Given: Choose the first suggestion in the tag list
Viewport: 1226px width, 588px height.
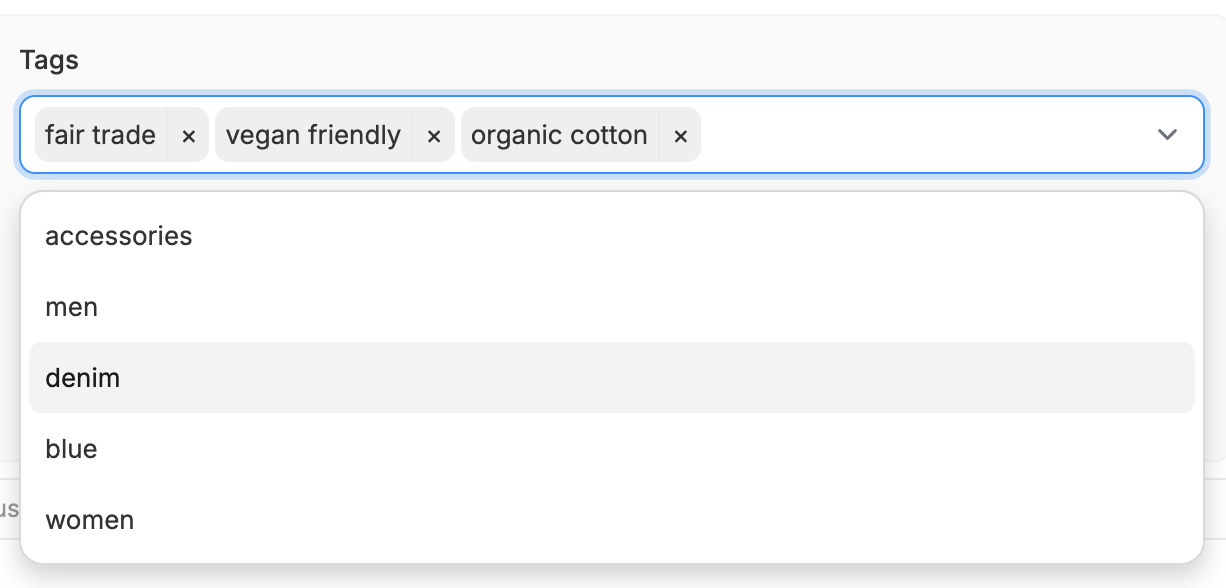Looking at the screenshot, I should pos(612,236).
